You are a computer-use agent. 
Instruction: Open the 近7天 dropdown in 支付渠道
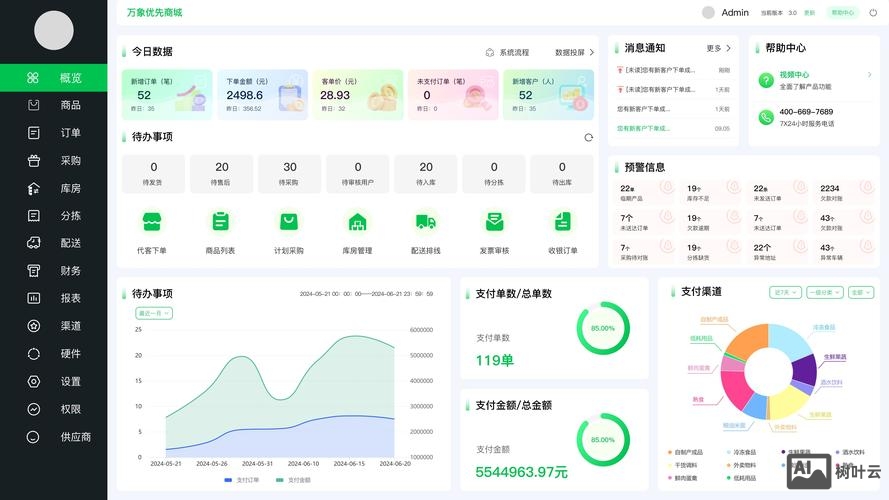[x=785, y=293]
